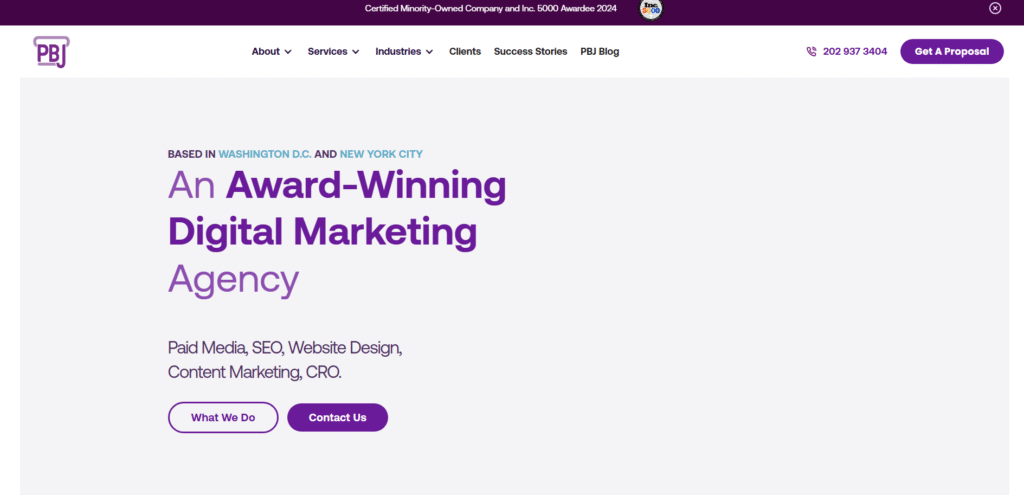The height and width of the screenshot is (495, 1024).
Task: Click the phone icon beside 202 937 3404
Action: (x=811, y=52)
